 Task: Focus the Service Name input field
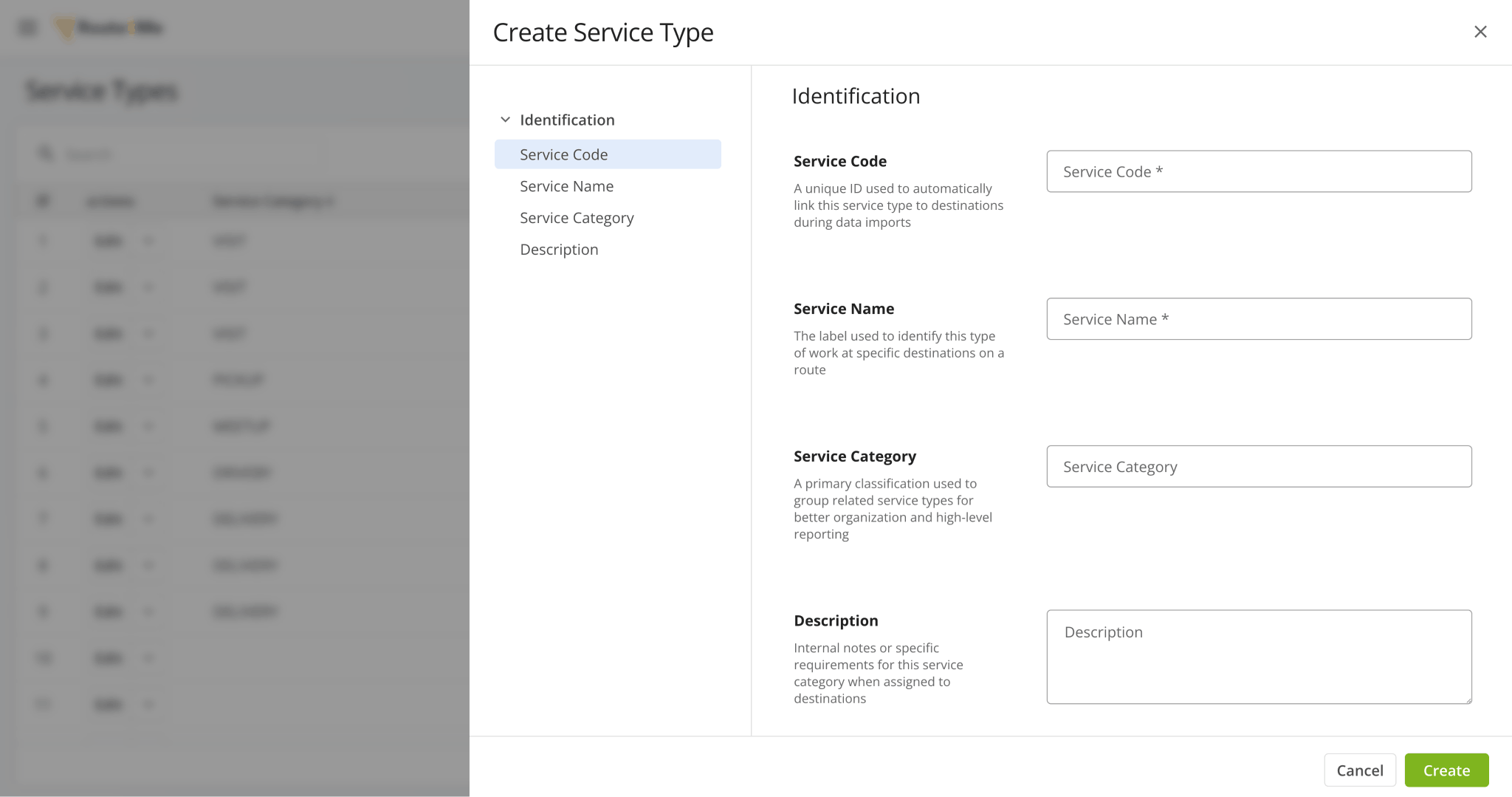coord(1258,318)
